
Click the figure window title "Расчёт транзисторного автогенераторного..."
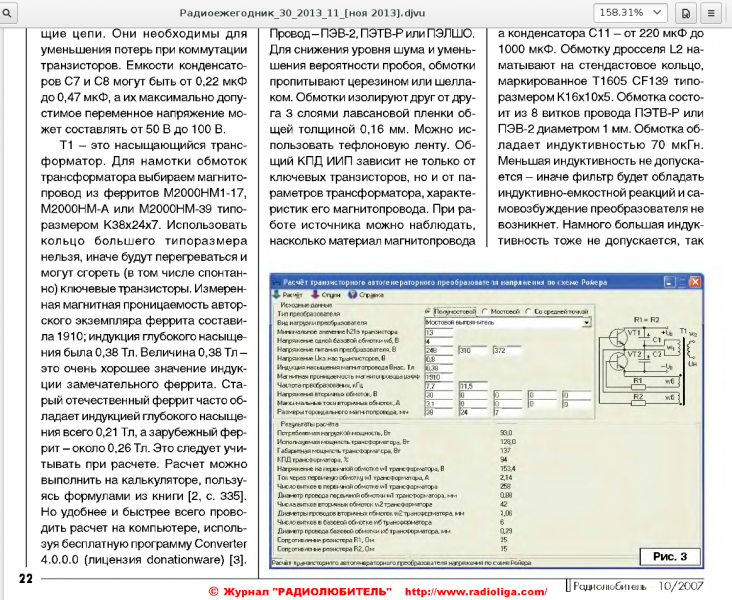coord(445,282)
